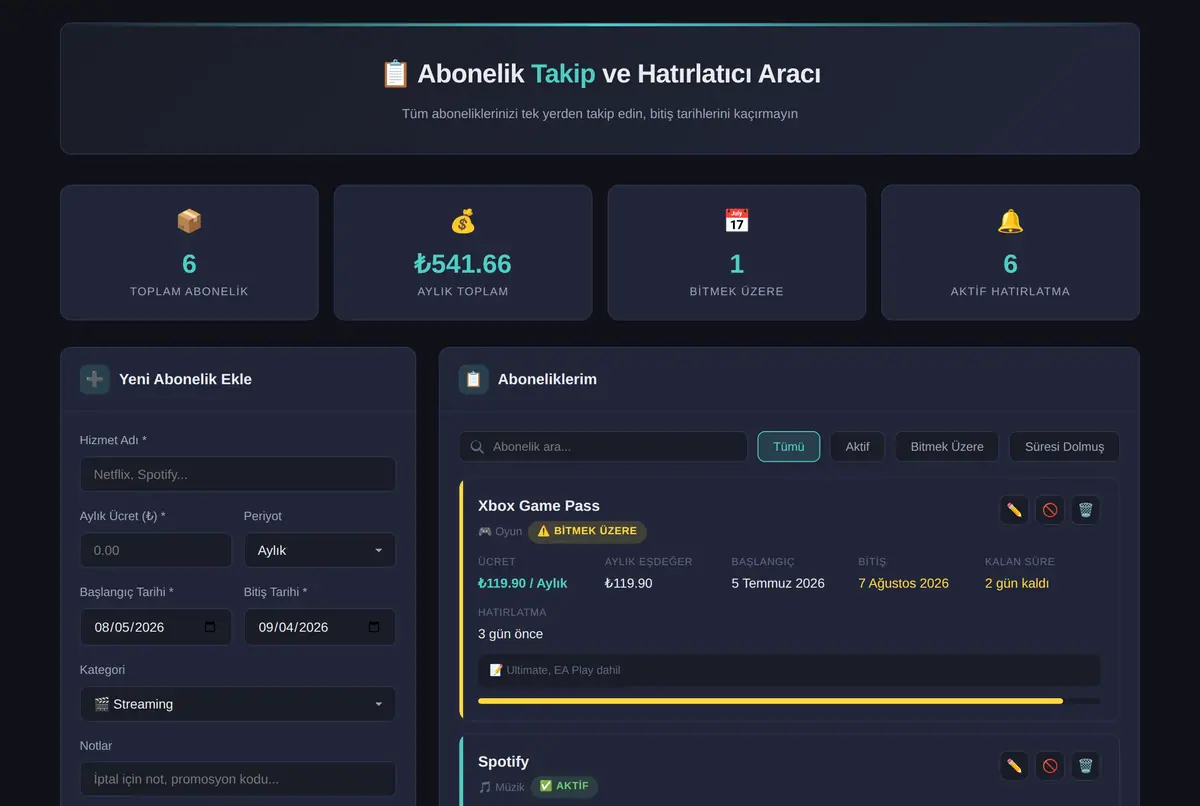Edit the Spotify subscription pencil icon
The height and width of the screenshot is (806, 1200).
click(1014, 766)
